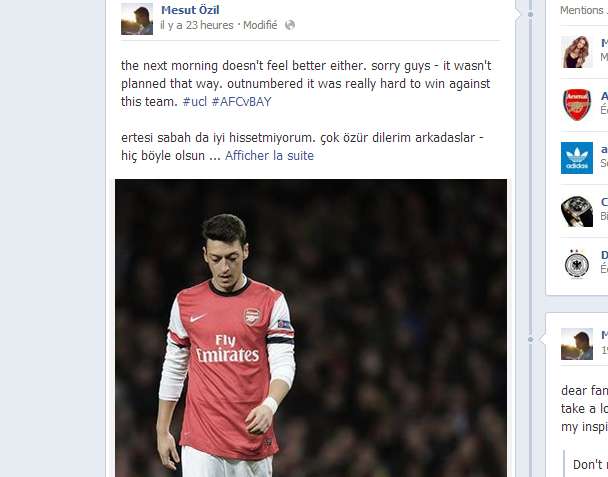Click timeline dot beside the lower right post
608x477 pixels.
click(x=543, y=340)
